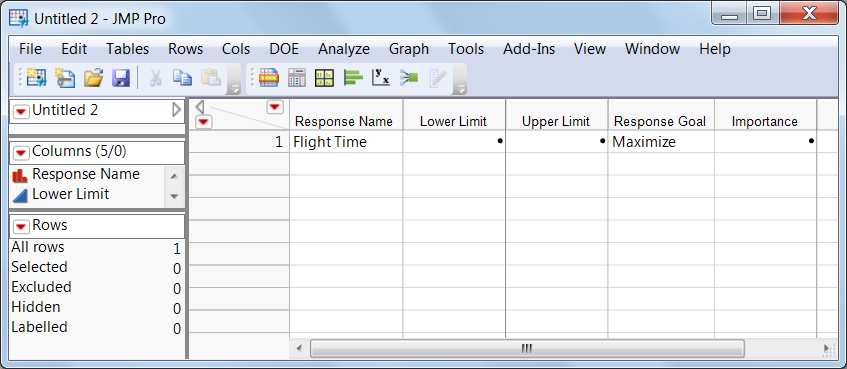Open the Cols menu
Screen dimensions: 847x369
236,49
